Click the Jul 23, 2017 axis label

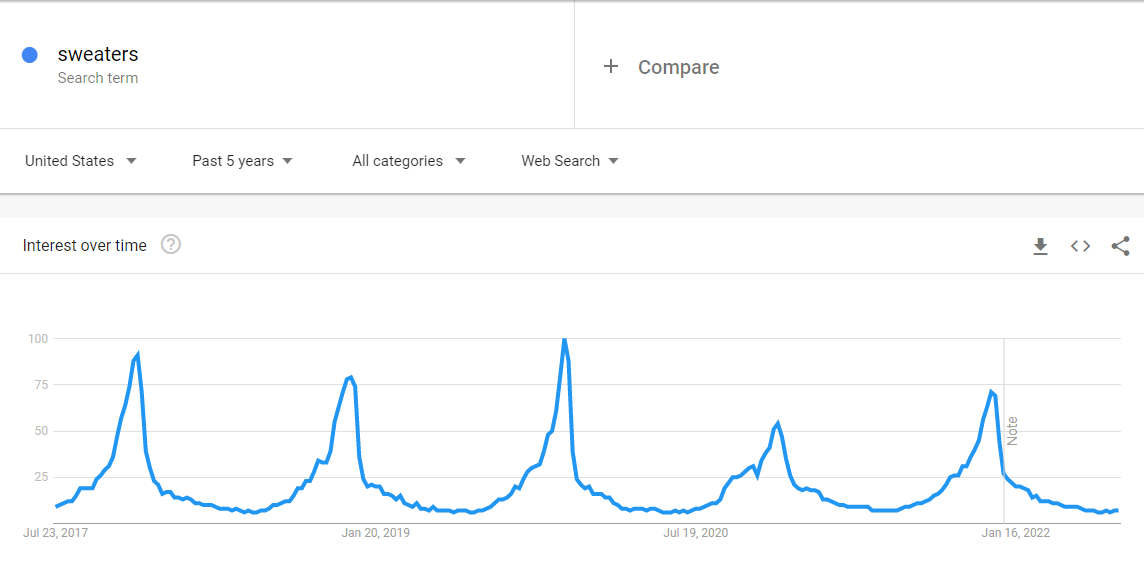click(55, 532)
